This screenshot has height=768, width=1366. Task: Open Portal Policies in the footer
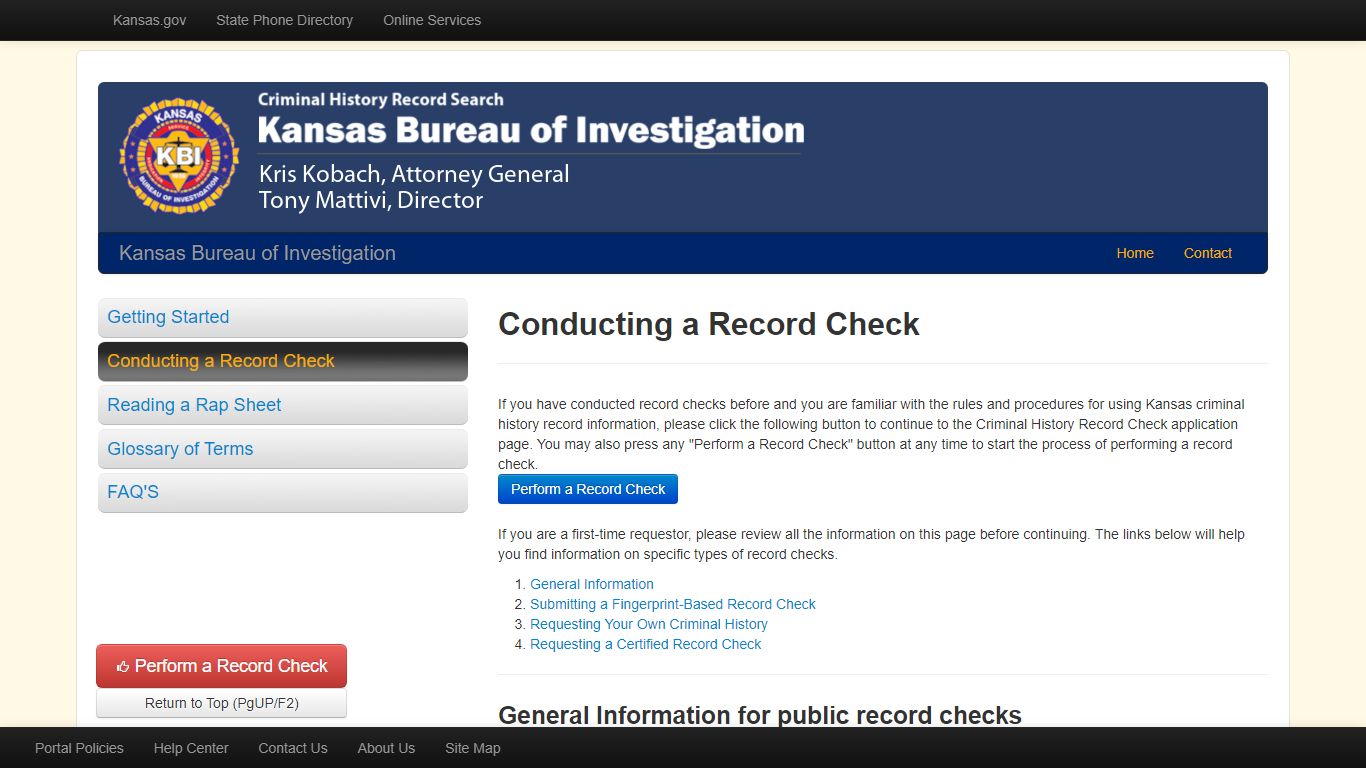[79, 748]
